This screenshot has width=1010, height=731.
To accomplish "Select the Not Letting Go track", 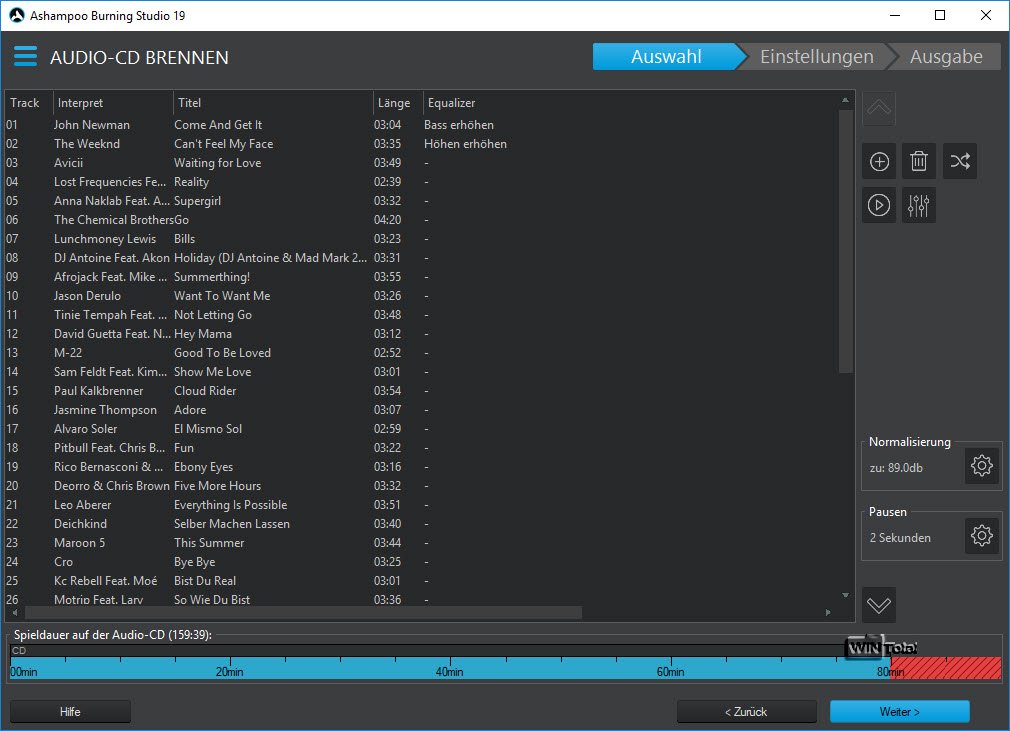I will [x=422, y=315].
